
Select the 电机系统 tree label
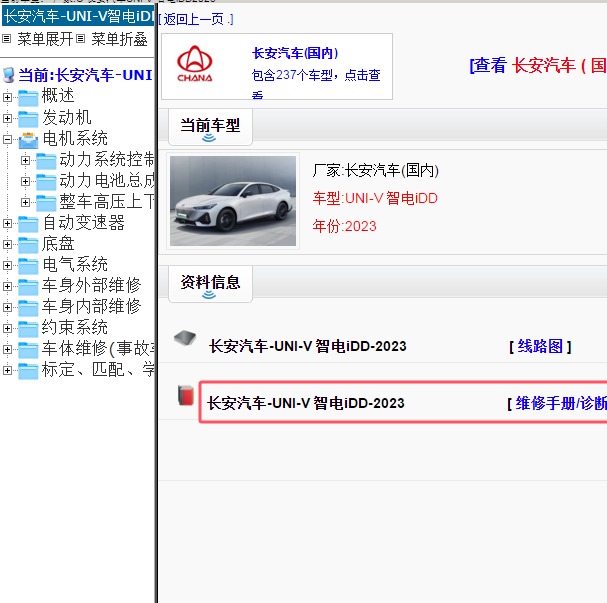click(75, 139)
